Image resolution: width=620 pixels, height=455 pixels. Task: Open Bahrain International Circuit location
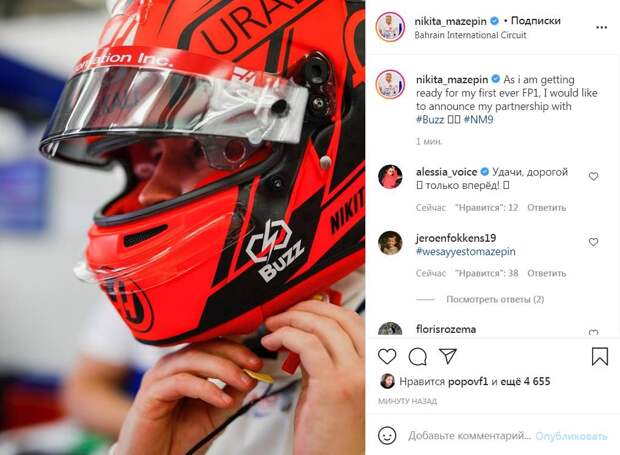coord(470,35)
